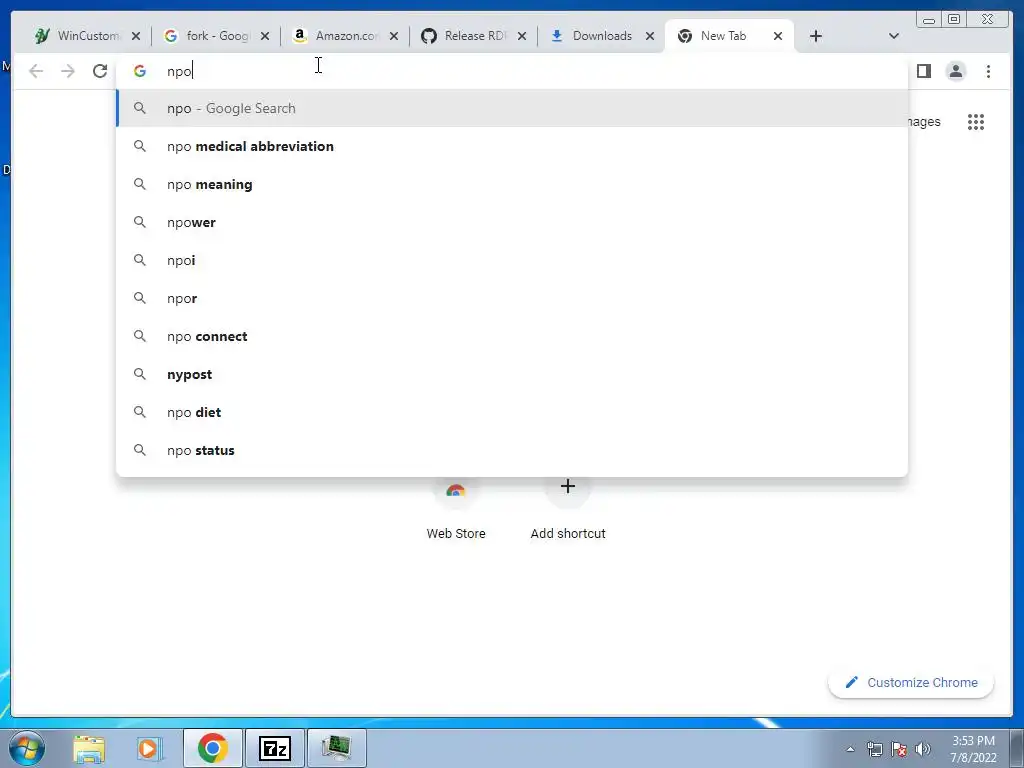
Task: Switch to the Downloads tab
Action: click(x=592, y=36)
